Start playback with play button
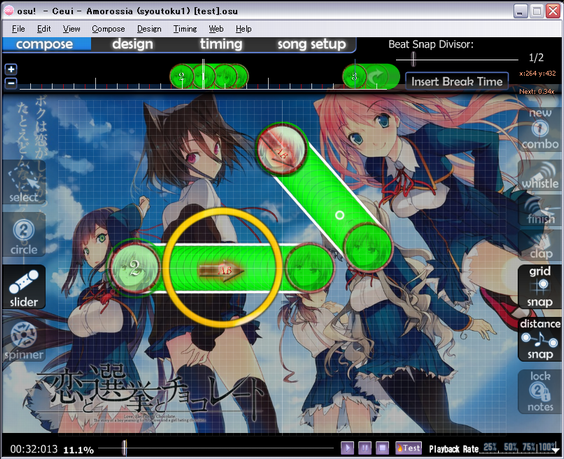Image resolution: width=564 pixels, height=459 pixels. [x=347, y=448]
